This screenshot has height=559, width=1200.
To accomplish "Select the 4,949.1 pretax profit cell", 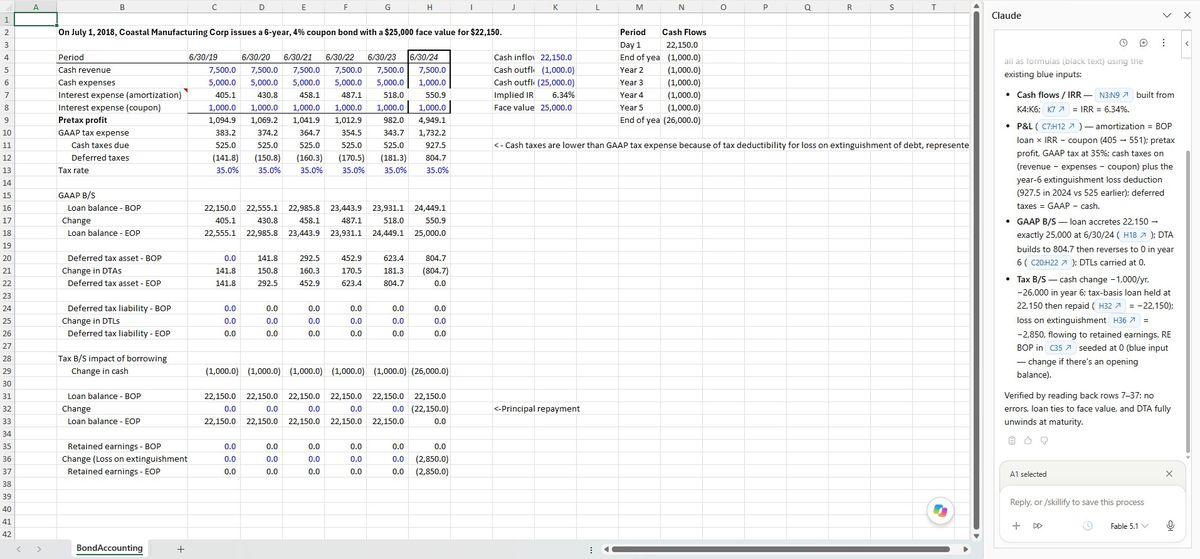I will click(x=428, y=119).
